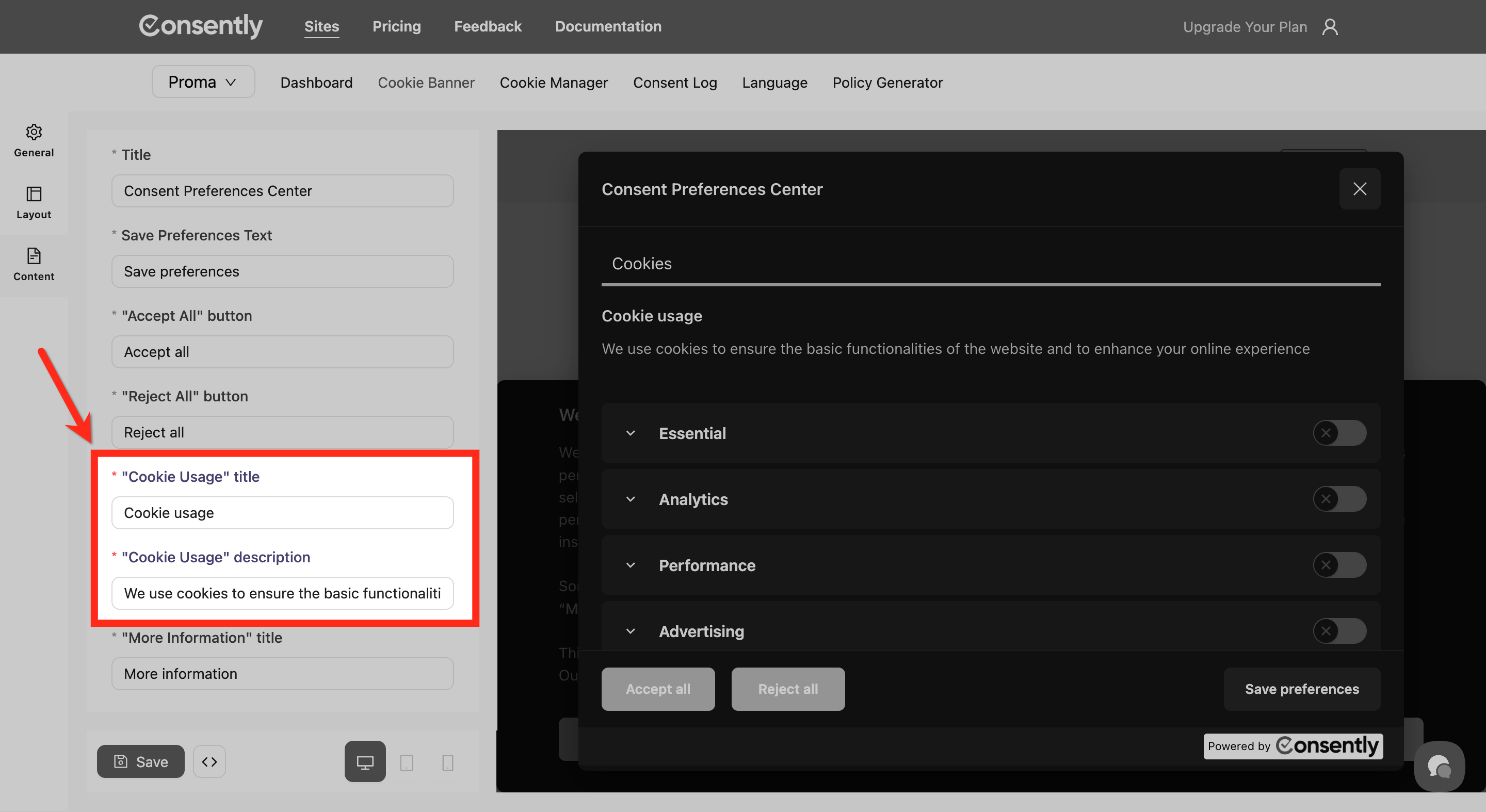Image resolution: width=1486 pixels, height=812 pixels.
Task: Enable the Analytics cookies switch
Action: coord(1339,499)
